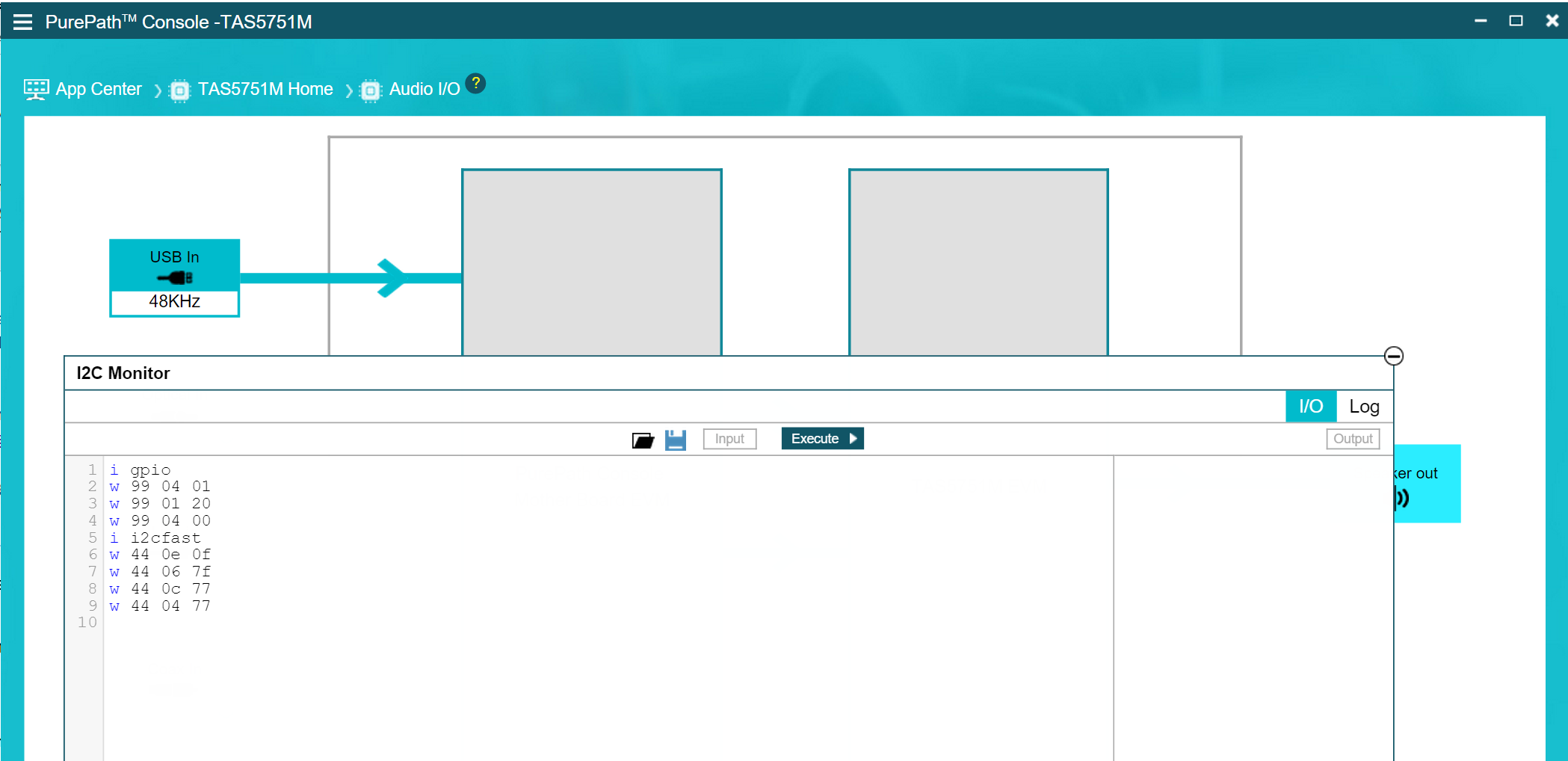Switch to the I/O tab

coord(1311,407)
